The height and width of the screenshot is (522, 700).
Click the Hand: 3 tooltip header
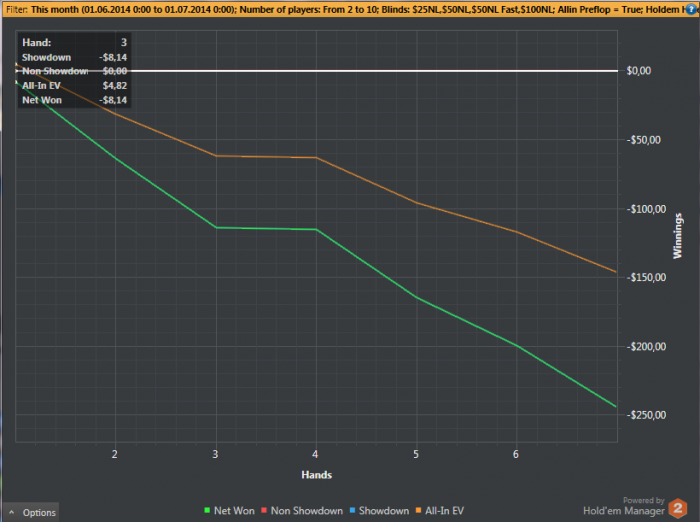(x=75, y=42)
